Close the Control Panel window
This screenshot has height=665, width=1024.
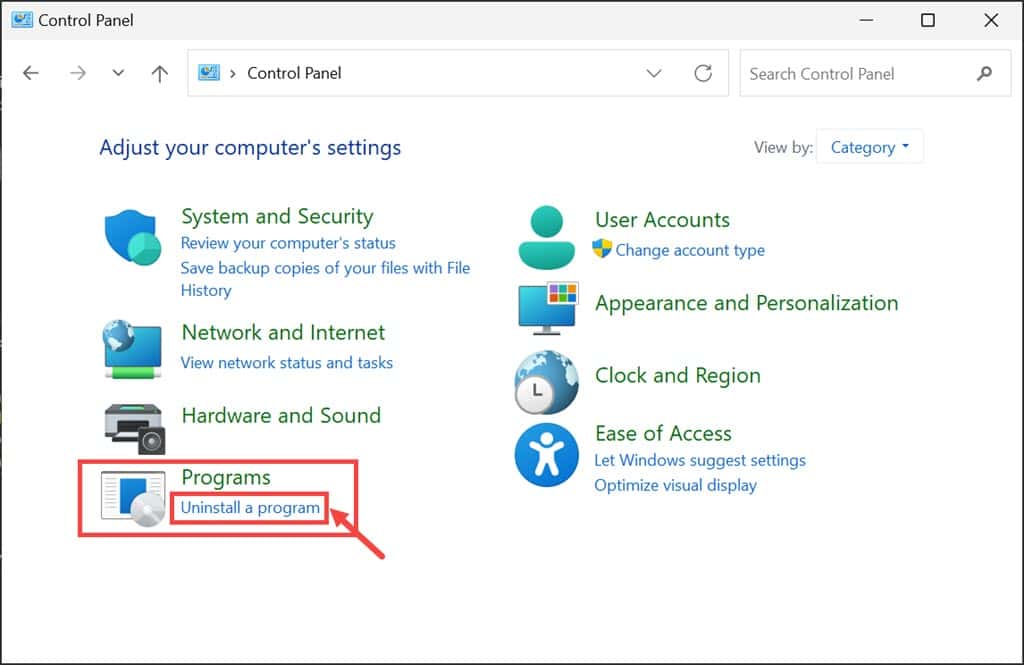click(991, 20)
